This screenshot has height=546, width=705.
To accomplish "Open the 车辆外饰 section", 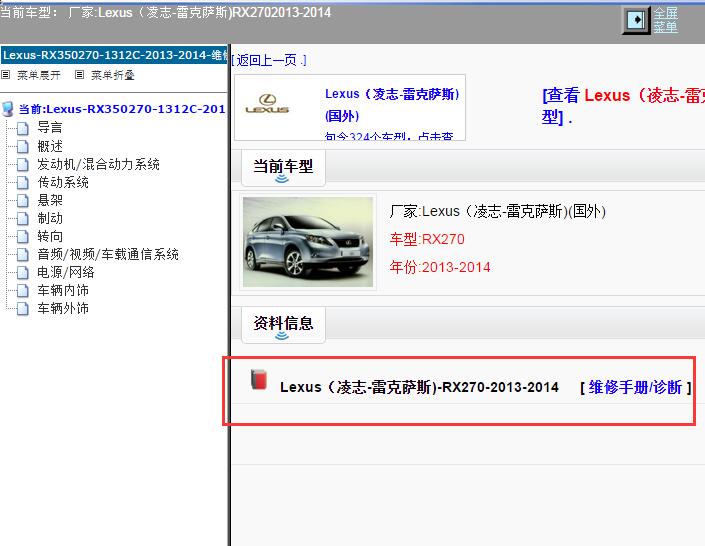I will pyautogui.click(x=63, y=308).
